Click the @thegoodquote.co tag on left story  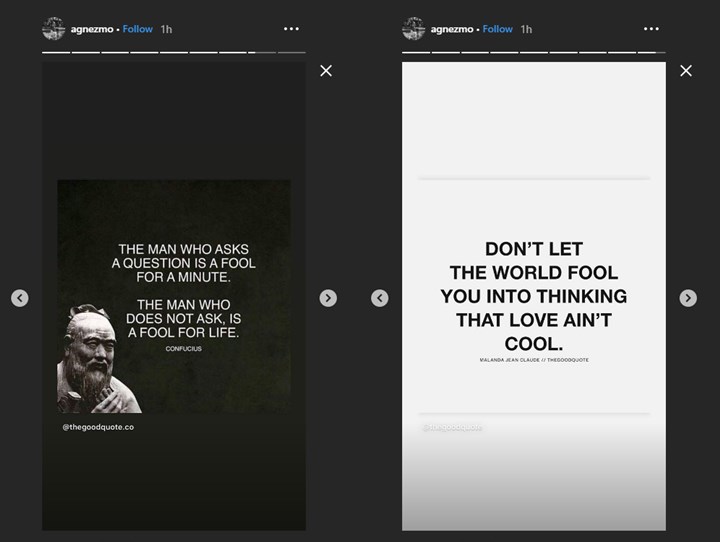point(98,427)
